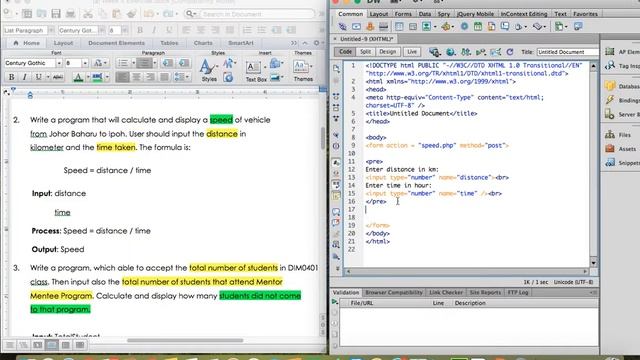Insert a Comment in Dreamweaver

point(505,27)
